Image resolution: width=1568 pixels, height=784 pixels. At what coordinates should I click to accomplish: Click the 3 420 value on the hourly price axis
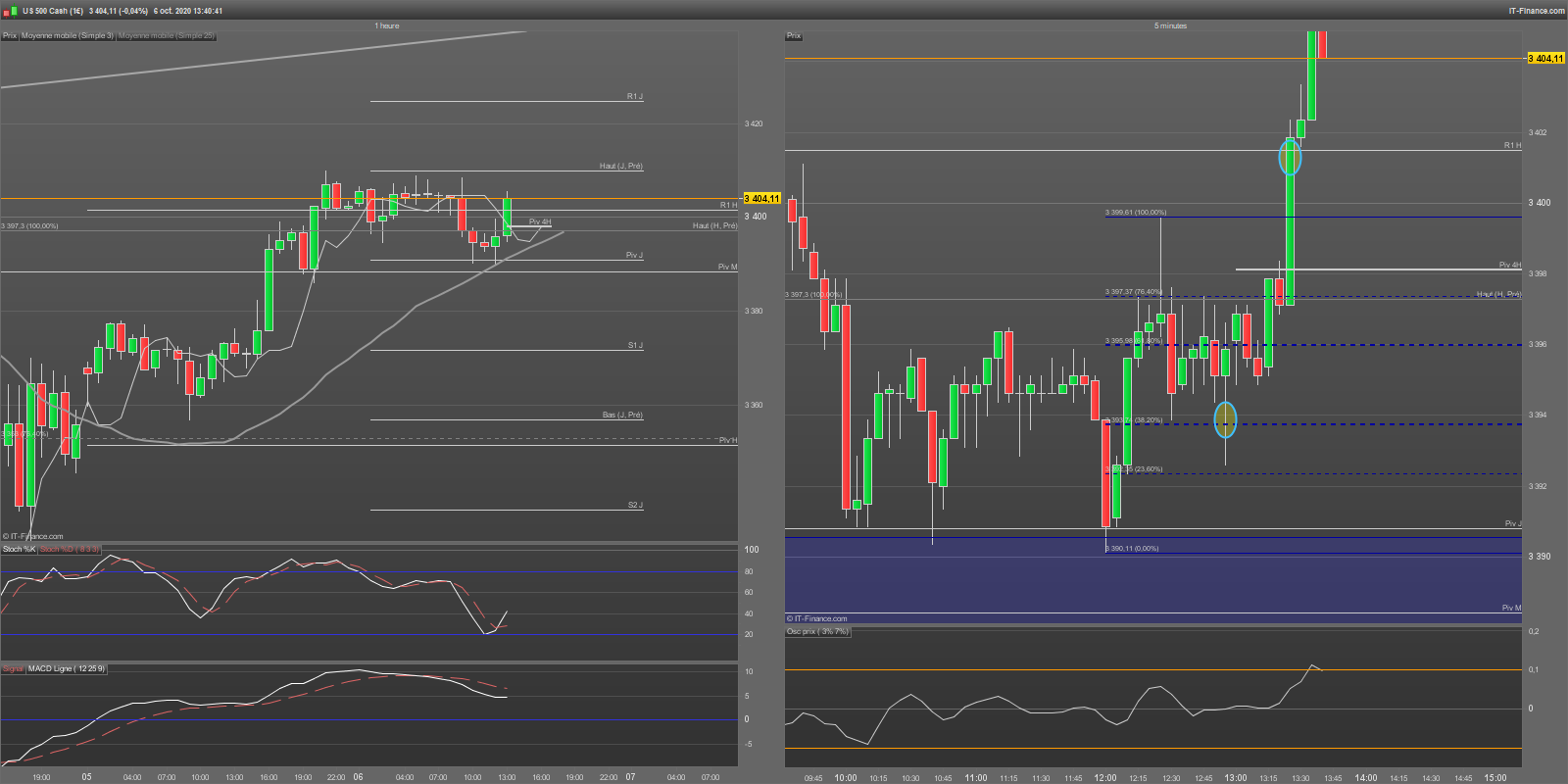pos(754,123)
